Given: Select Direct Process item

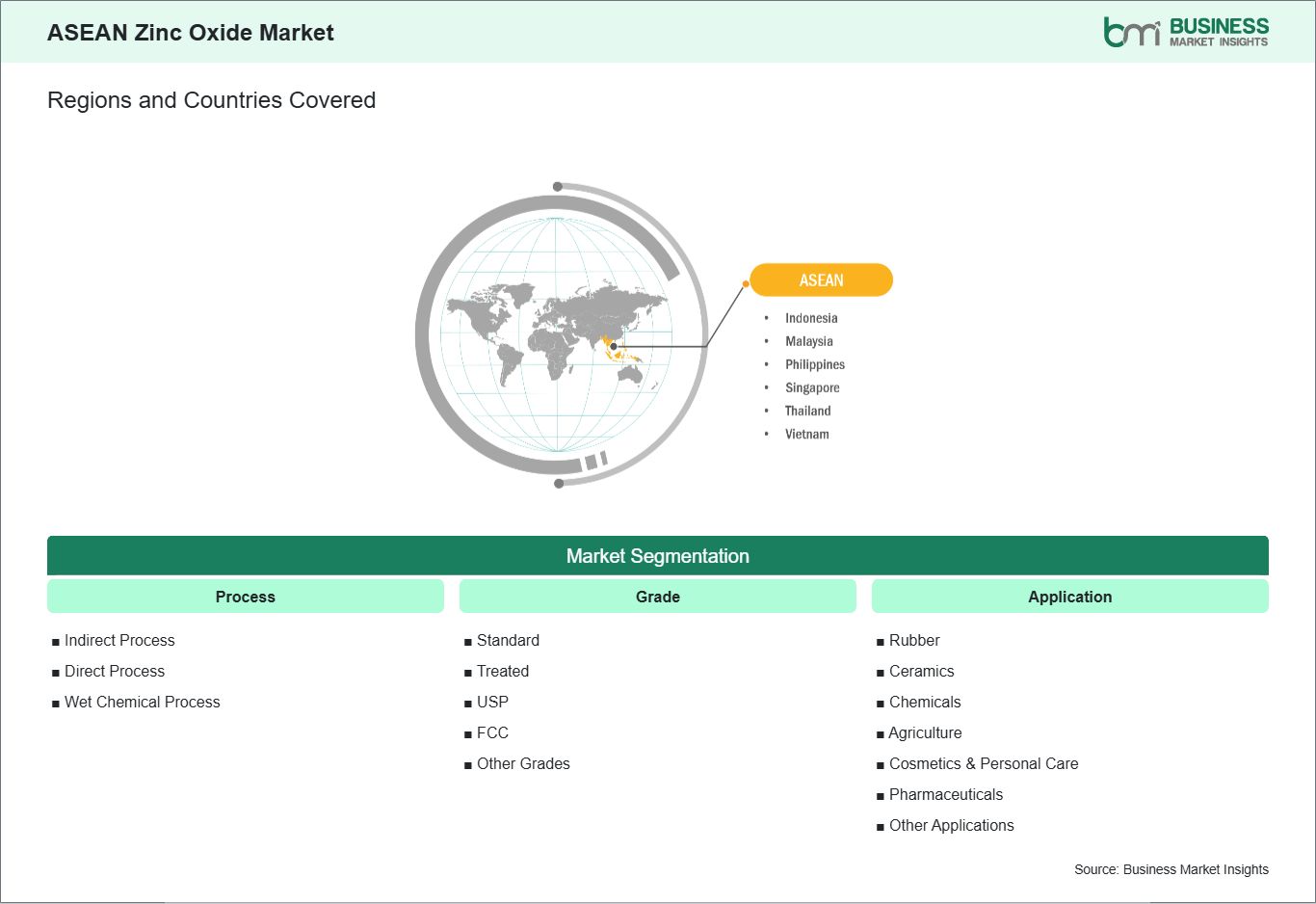Looking at the screenshot, I should click(x=115, y=671).
